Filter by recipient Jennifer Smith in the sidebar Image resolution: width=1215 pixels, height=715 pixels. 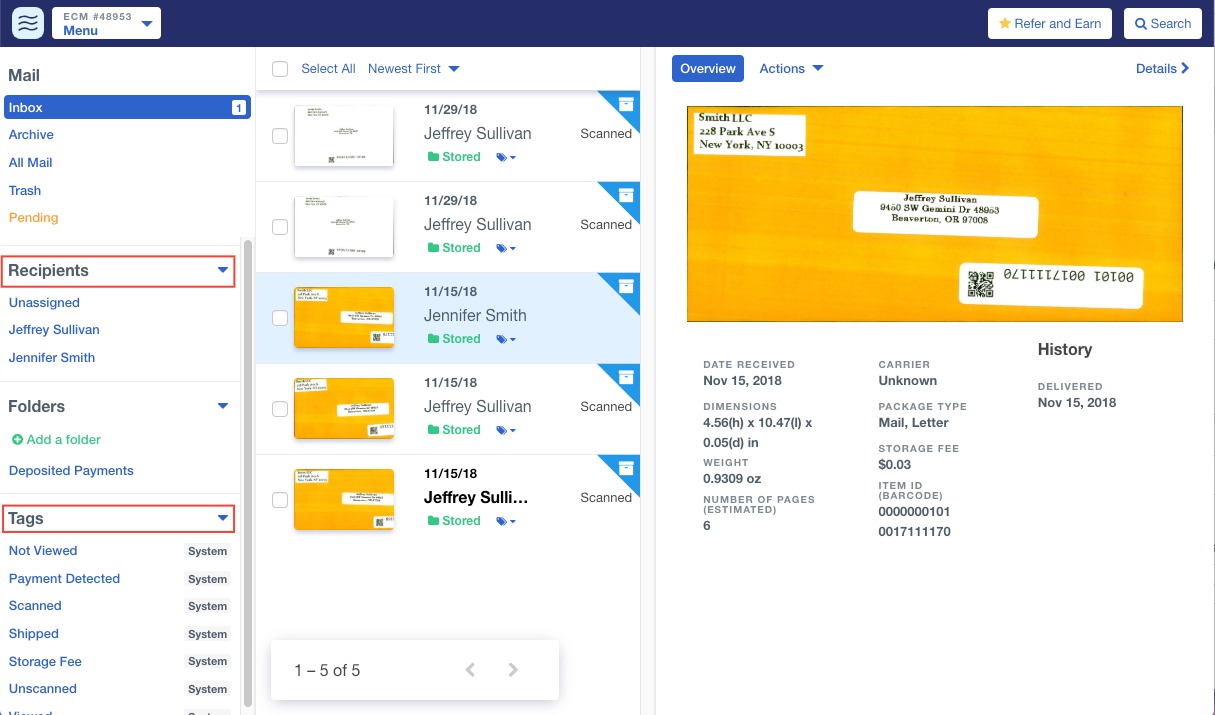[52, 358]
